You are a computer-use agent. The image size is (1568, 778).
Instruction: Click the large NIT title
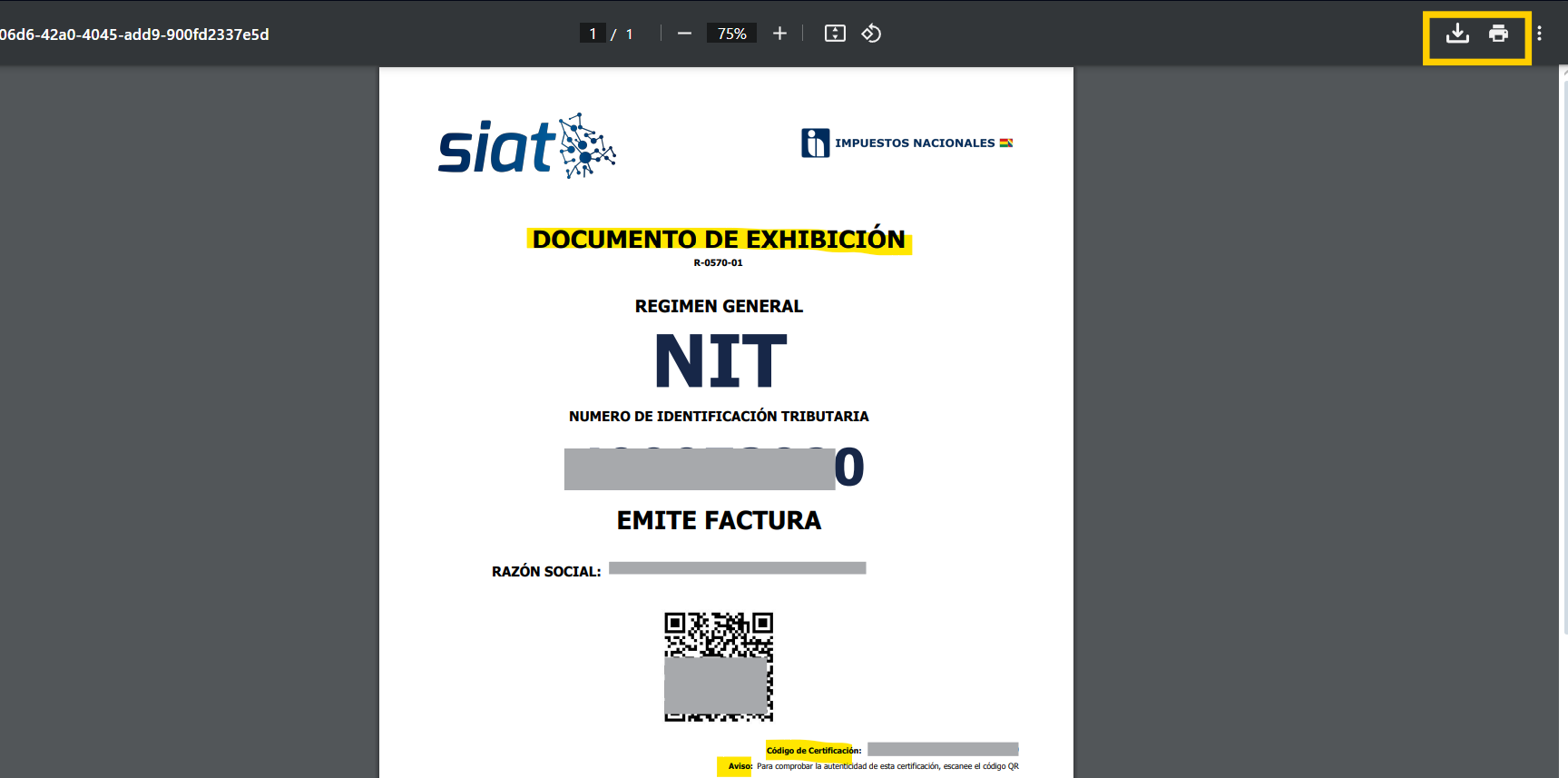tap(720, 361)
